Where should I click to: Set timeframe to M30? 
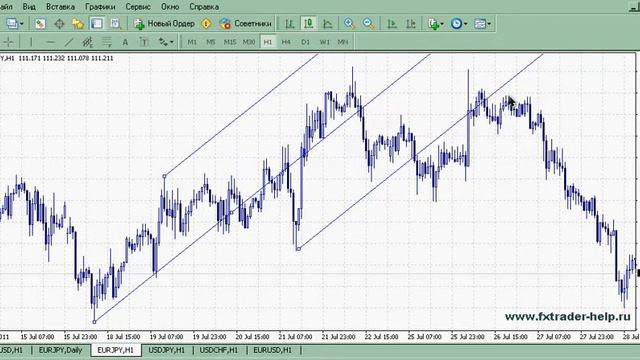tap(249, 42)
